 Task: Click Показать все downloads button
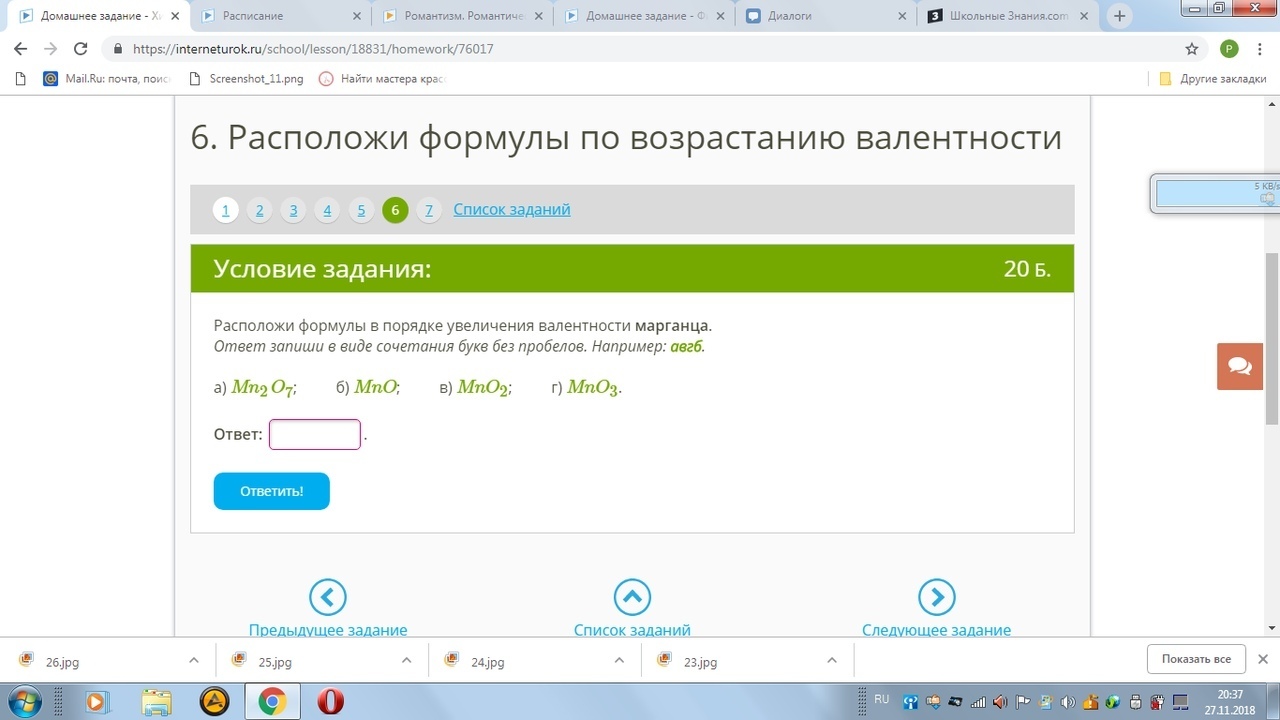[1196, 659]
